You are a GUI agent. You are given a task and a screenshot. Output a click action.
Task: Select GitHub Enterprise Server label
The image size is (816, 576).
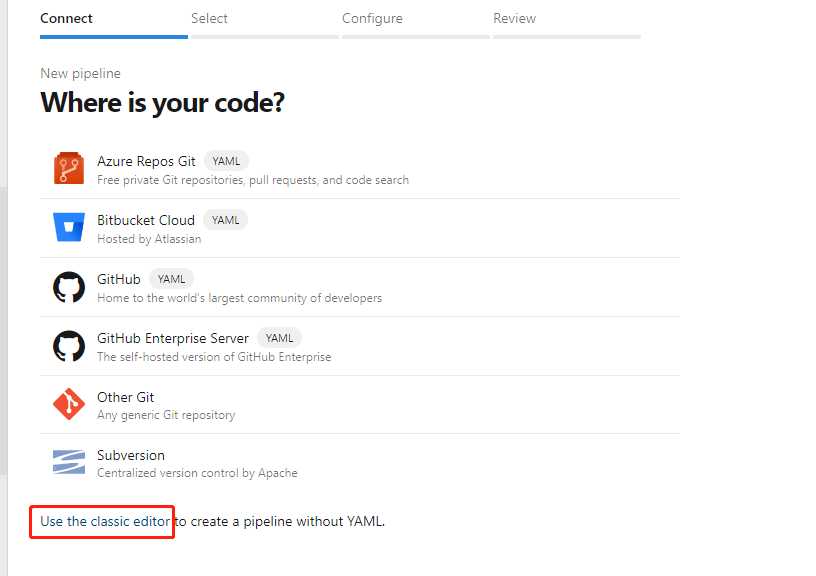tap(173, 338)
